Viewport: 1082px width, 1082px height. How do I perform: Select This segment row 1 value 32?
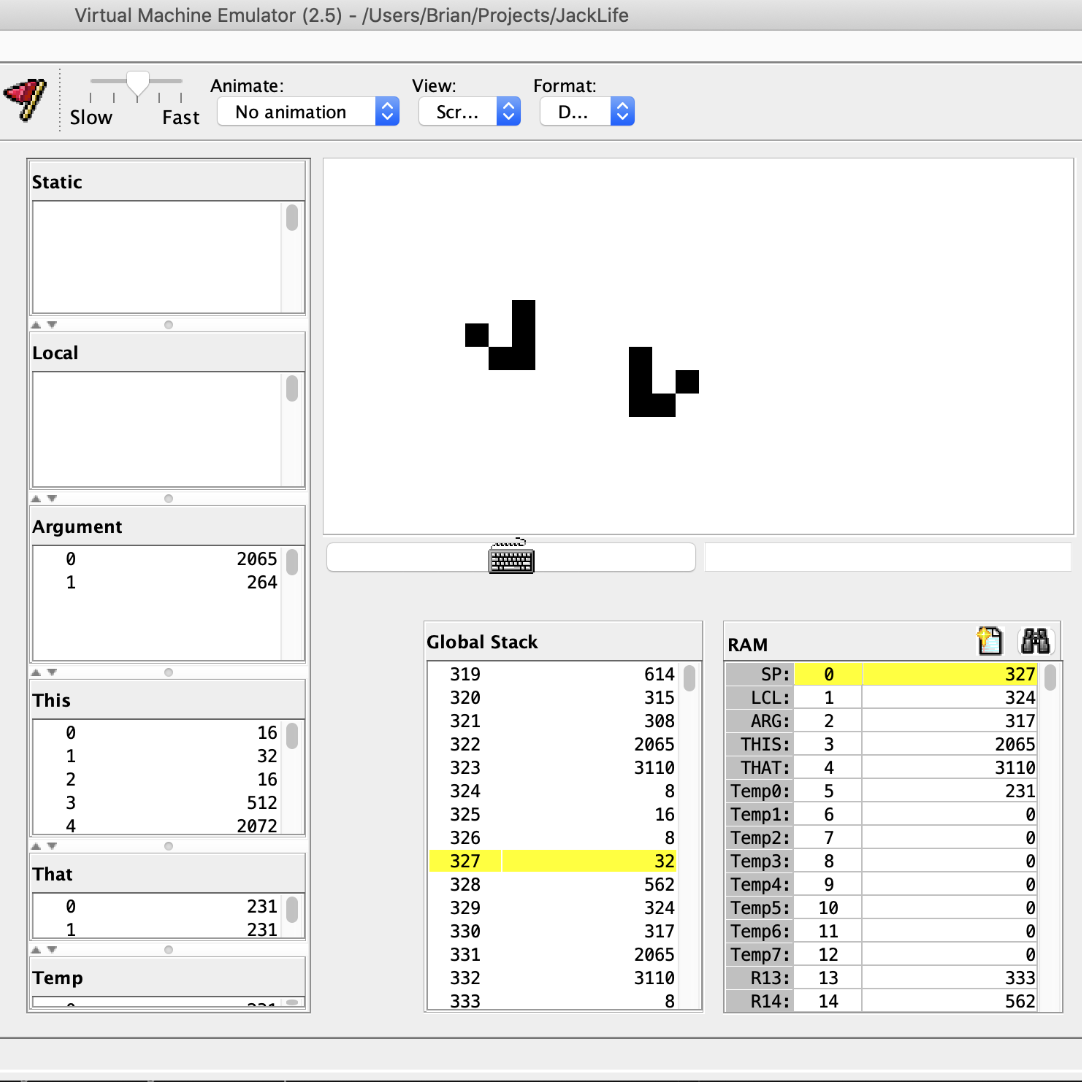pyautogui.click(x=267, y=756)
